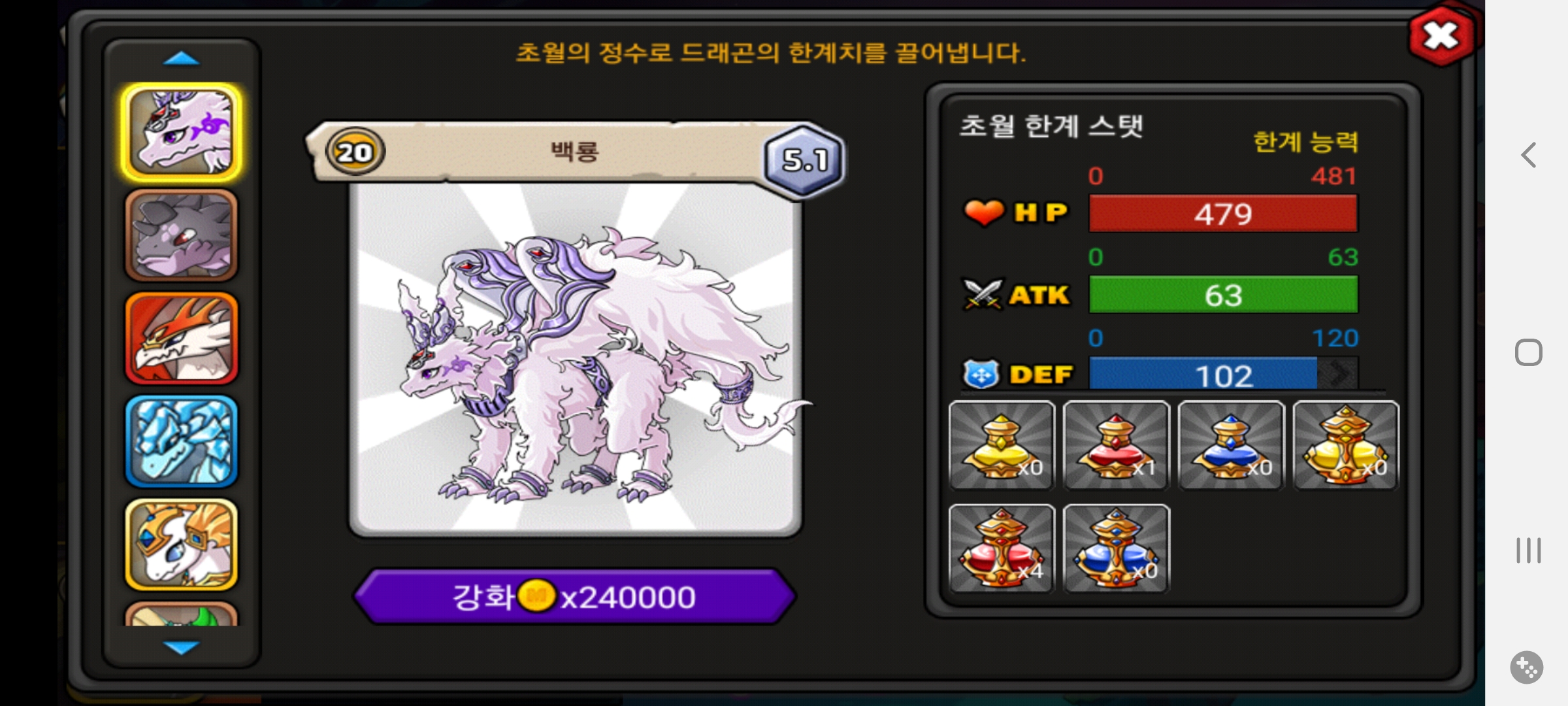Use the large red potion x4

coord(1002,548)
